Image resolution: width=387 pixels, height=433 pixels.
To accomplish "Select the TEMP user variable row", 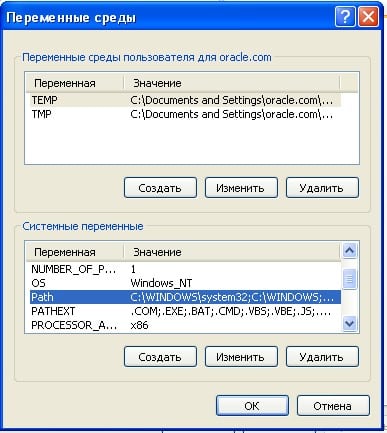I will 185,100.
